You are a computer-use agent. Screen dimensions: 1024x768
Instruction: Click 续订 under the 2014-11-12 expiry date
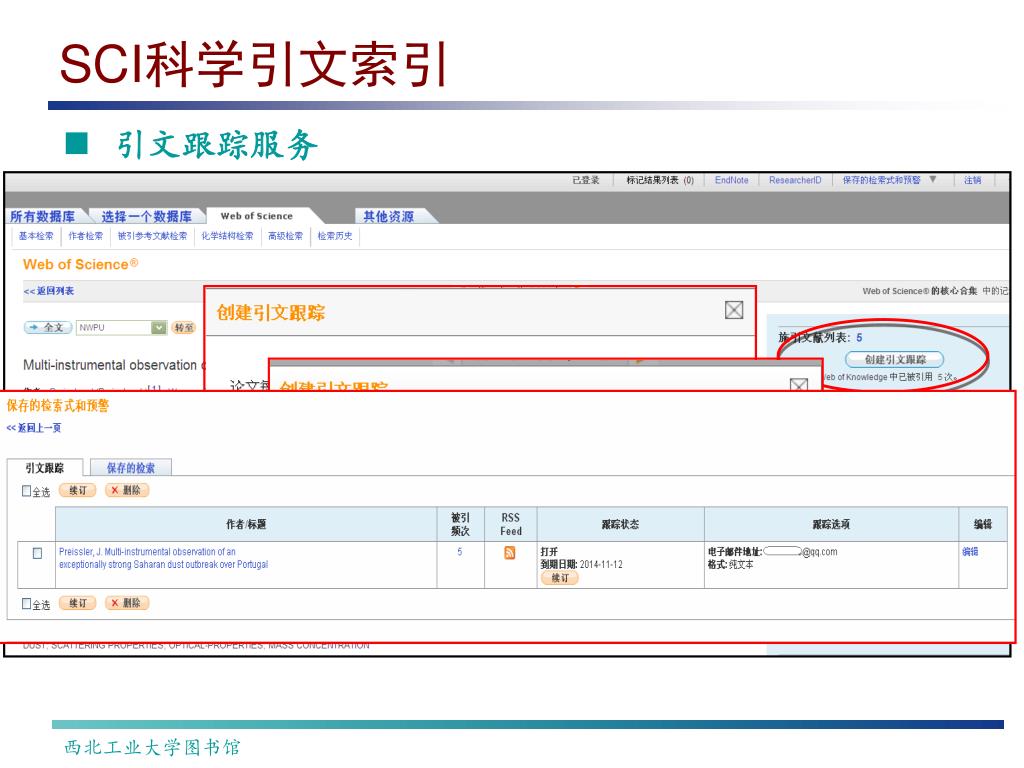(560, 578)
